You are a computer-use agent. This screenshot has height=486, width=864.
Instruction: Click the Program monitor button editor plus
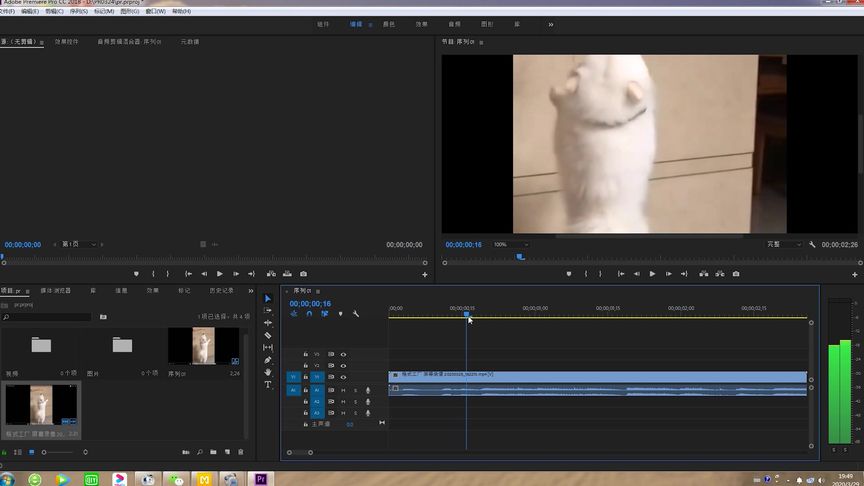[856, 274]
